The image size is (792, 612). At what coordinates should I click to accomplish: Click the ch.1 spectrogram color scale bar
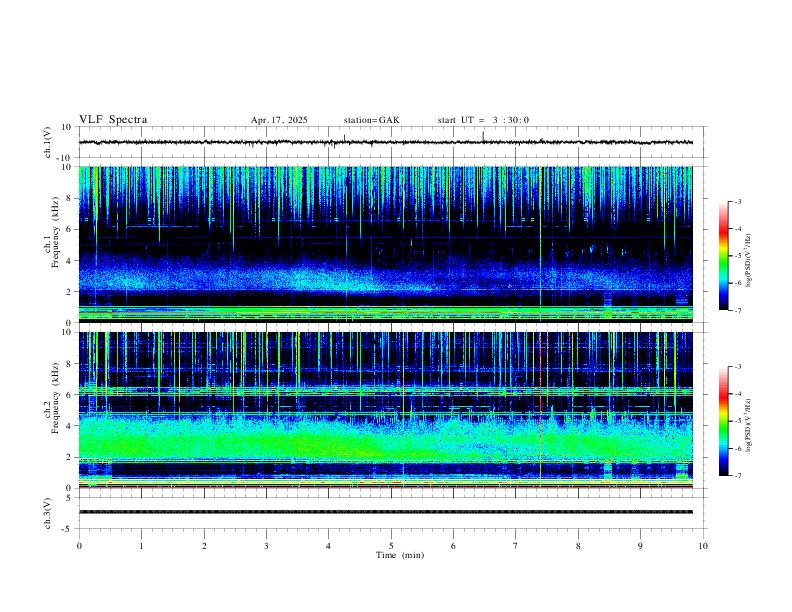pyautogui.click(x=724, y=256)
